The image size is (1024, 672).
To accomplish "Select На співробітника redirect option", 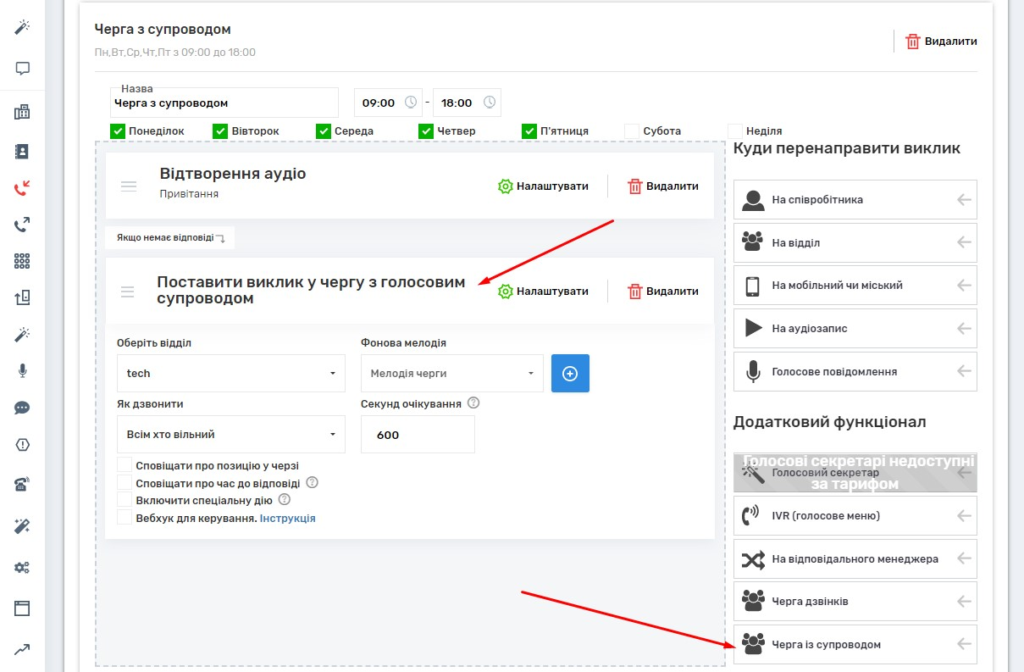I will (855, 200).
